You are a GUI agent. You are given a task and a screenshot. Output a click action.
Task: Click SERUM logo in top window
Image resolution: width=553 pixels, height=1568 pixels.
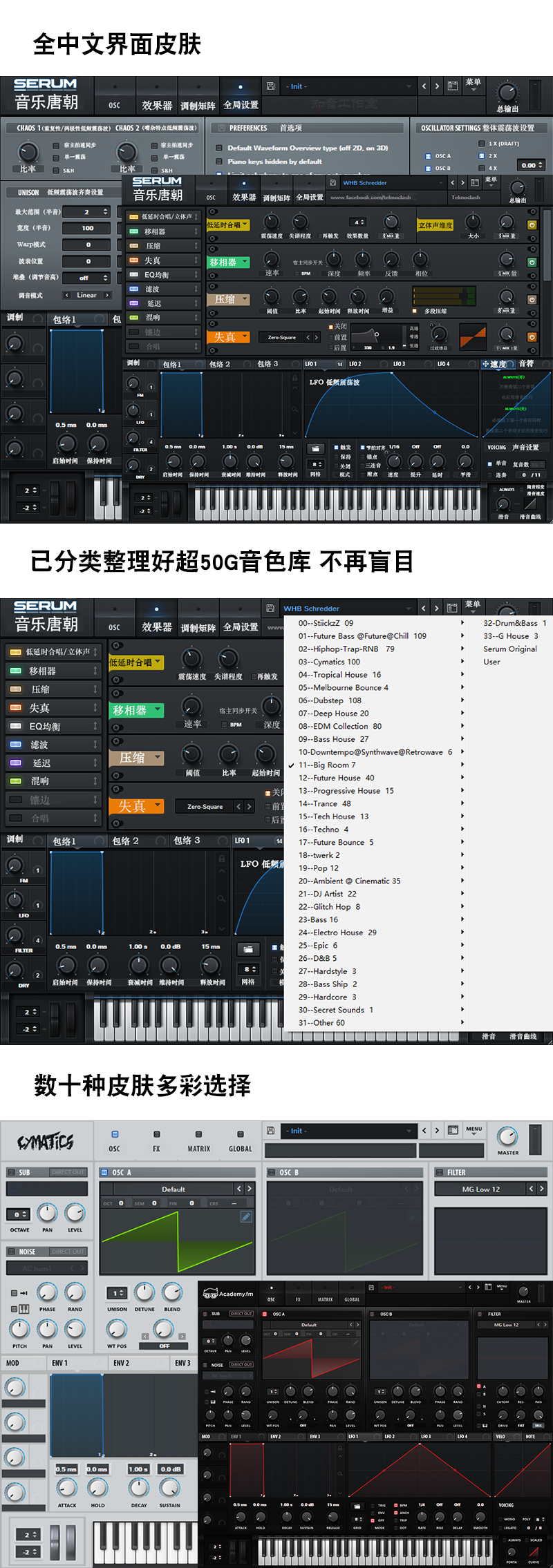click(45, 84)
